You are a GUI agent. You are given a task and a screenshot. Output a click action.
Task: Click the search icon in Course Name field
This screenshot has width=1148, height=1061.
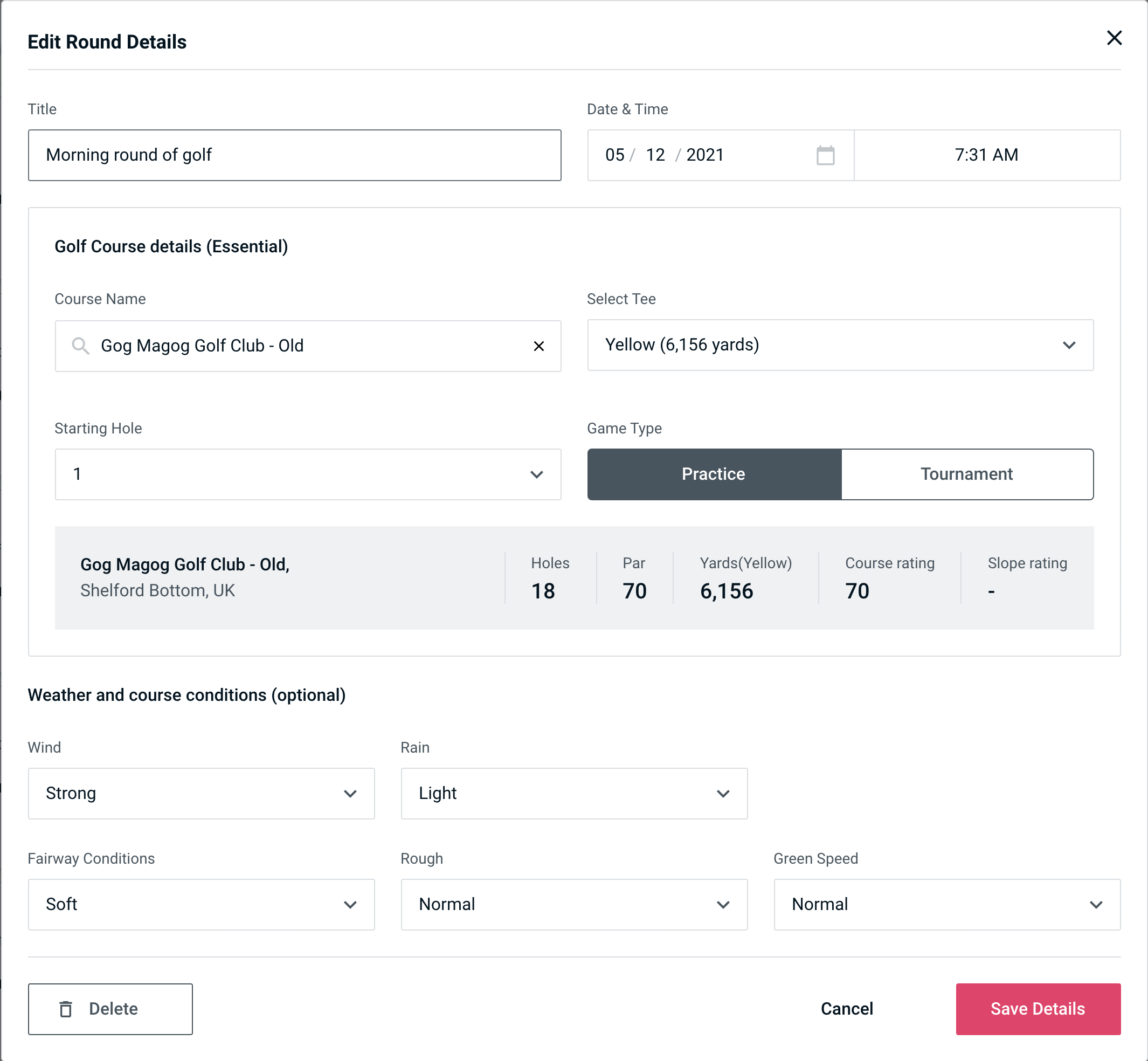click(x=80, y=345)
